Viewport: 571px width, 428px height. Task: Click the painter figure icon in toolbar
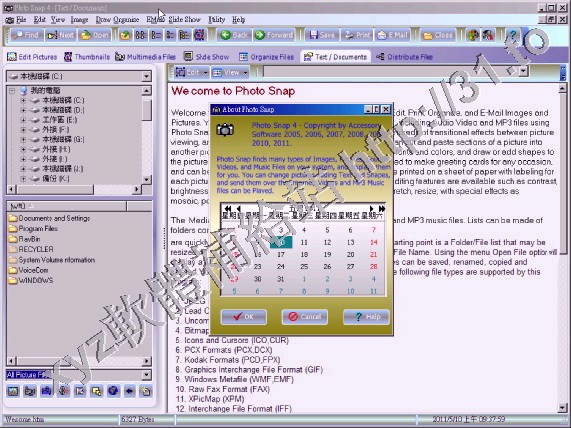click(488, 35)
